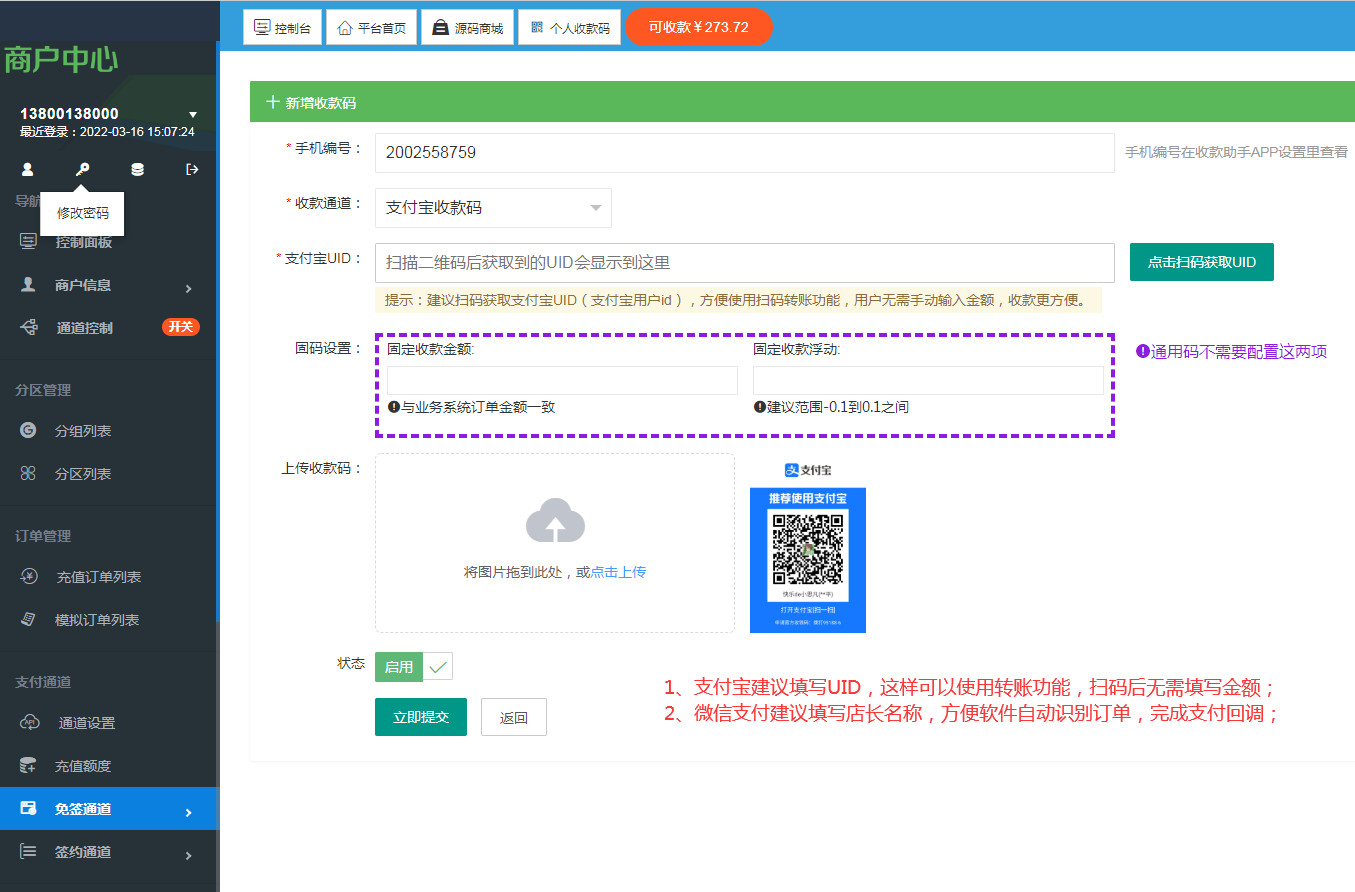Open 充值订单列表 from sidebar
The image size is (1355, 892).
pos(98,577)
